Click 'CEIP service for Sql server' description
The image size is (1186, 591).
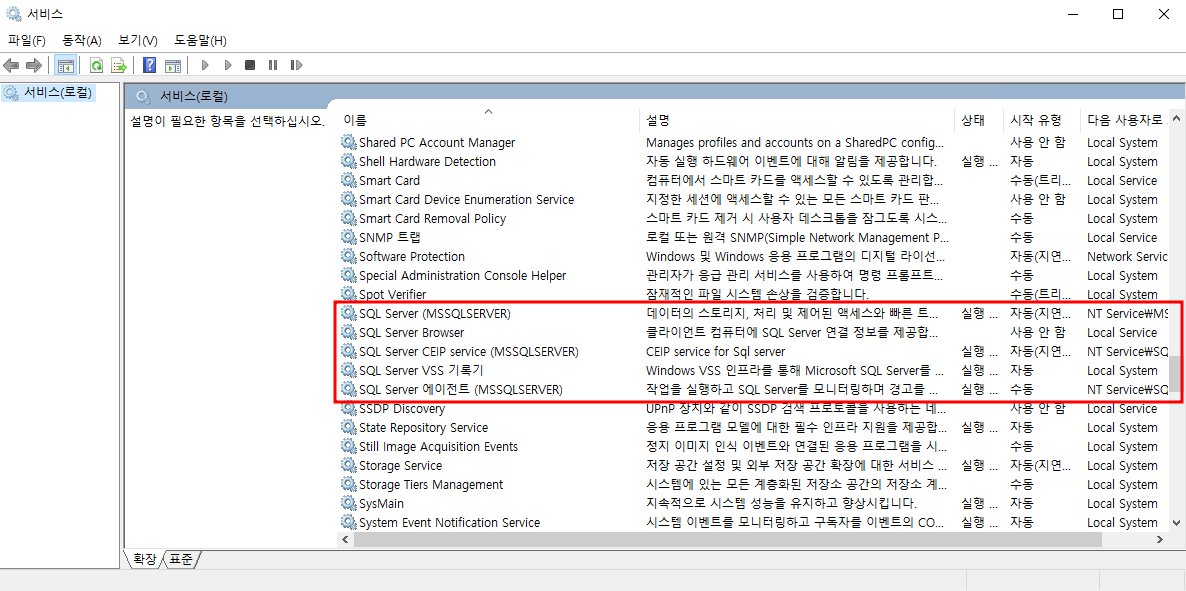[x=716, y=351]
